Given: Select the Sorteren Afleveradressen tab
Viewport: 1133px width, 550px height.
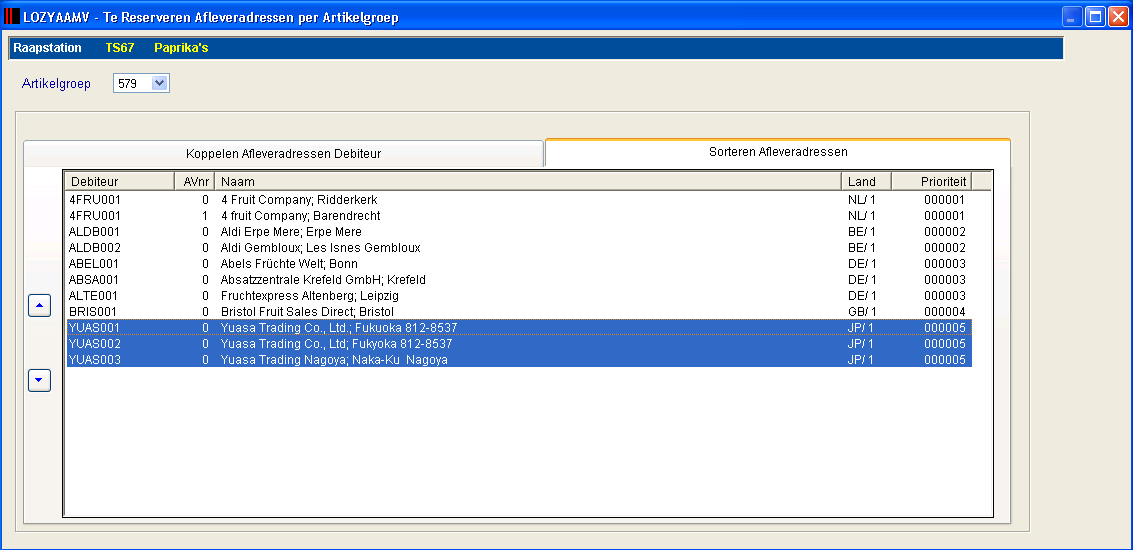Looking at the screenshot, I should [777, 152].
